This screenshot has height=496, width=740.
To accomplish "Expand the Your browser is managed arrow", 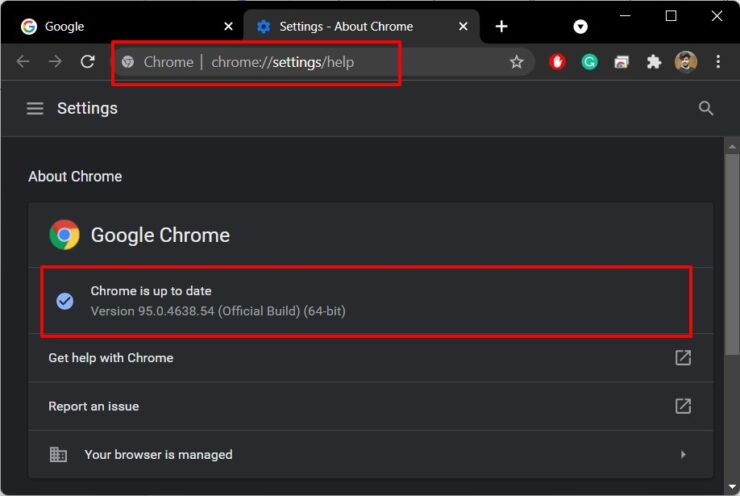I will coord(683,454).
